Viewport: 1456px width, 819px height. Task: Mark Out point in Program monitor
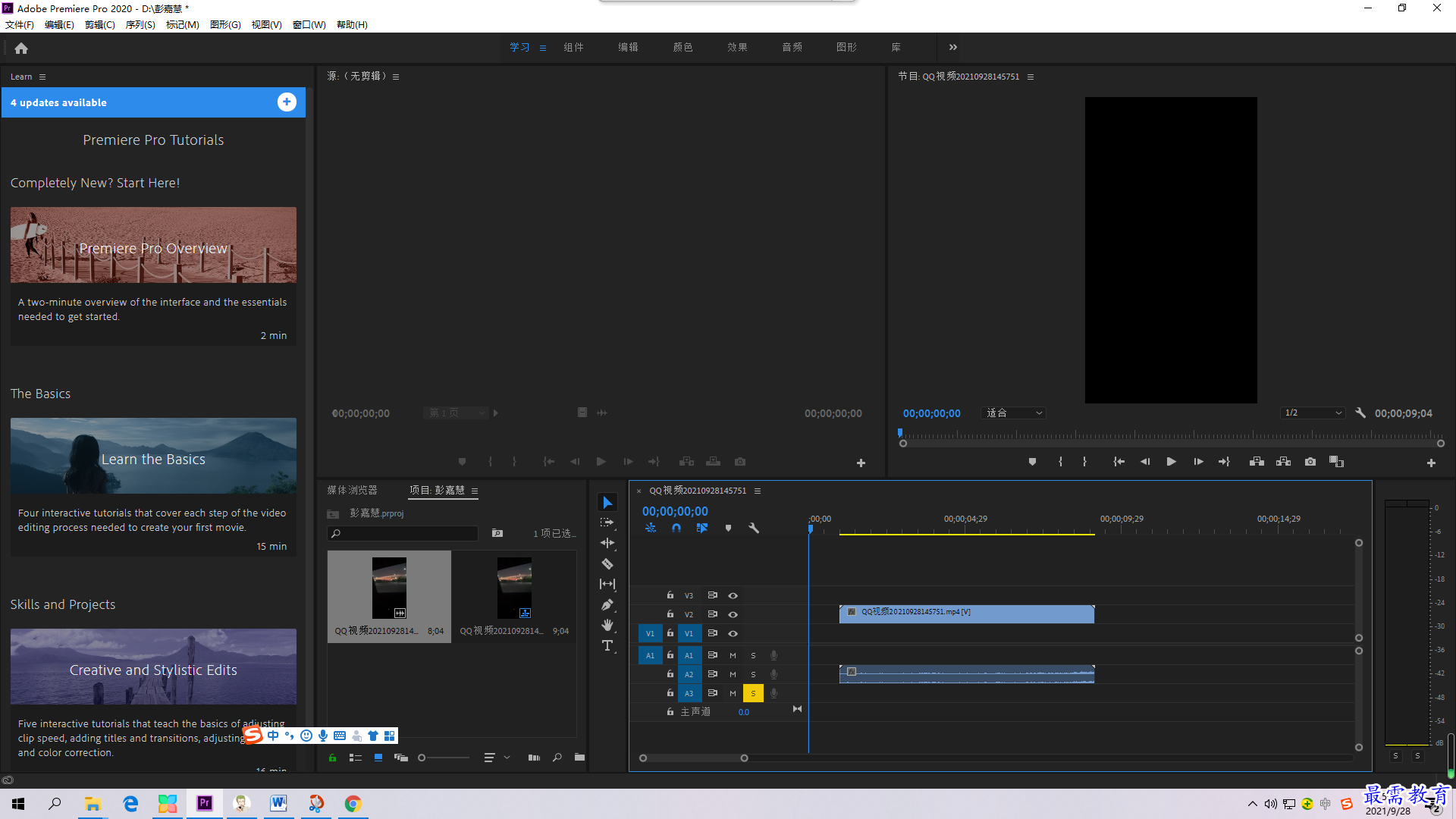(1084, 462)
